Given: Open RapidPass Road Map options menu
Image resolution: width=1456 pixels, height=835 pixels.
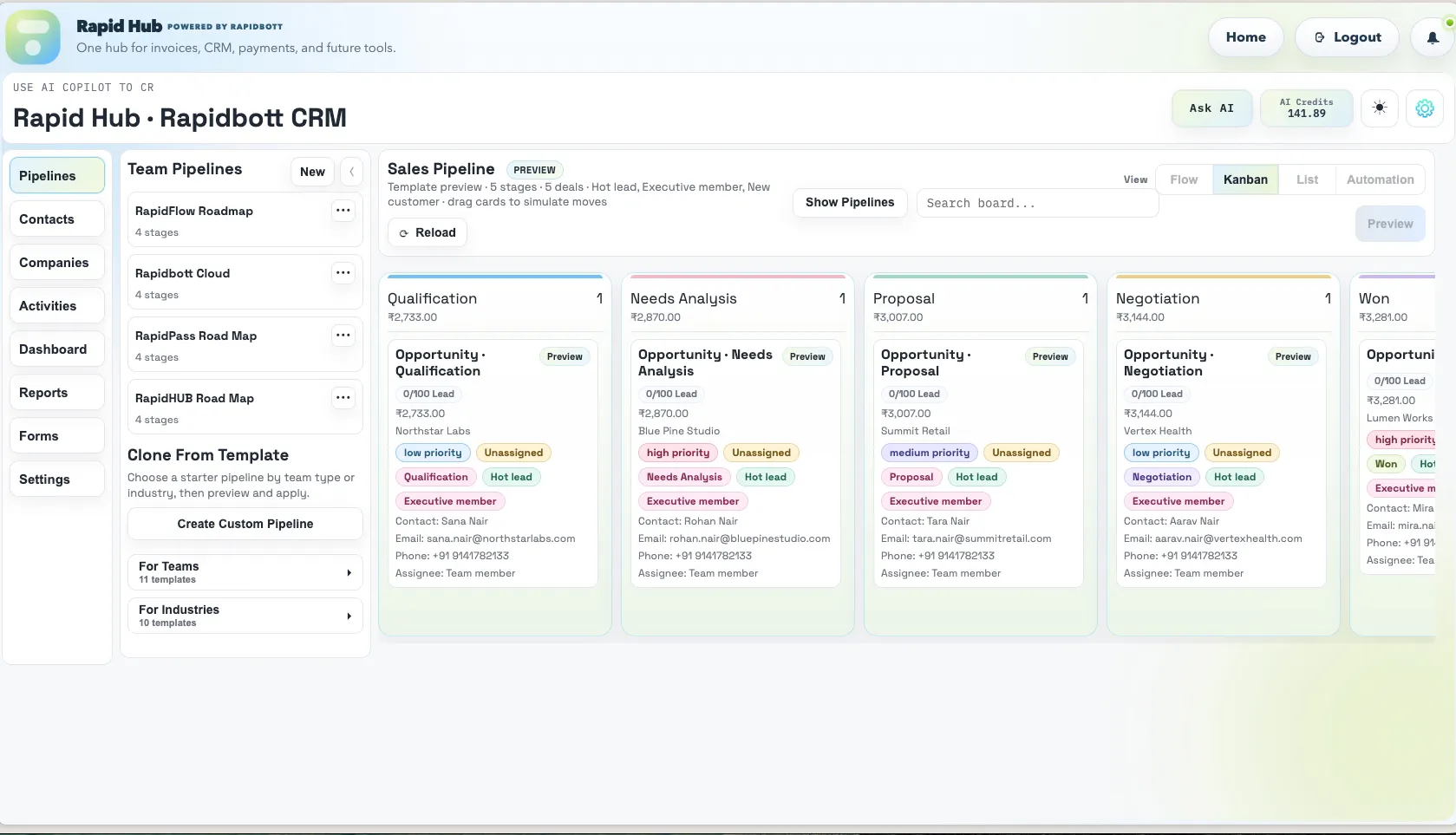Looking at the screenshot, I should pos(343,336).
